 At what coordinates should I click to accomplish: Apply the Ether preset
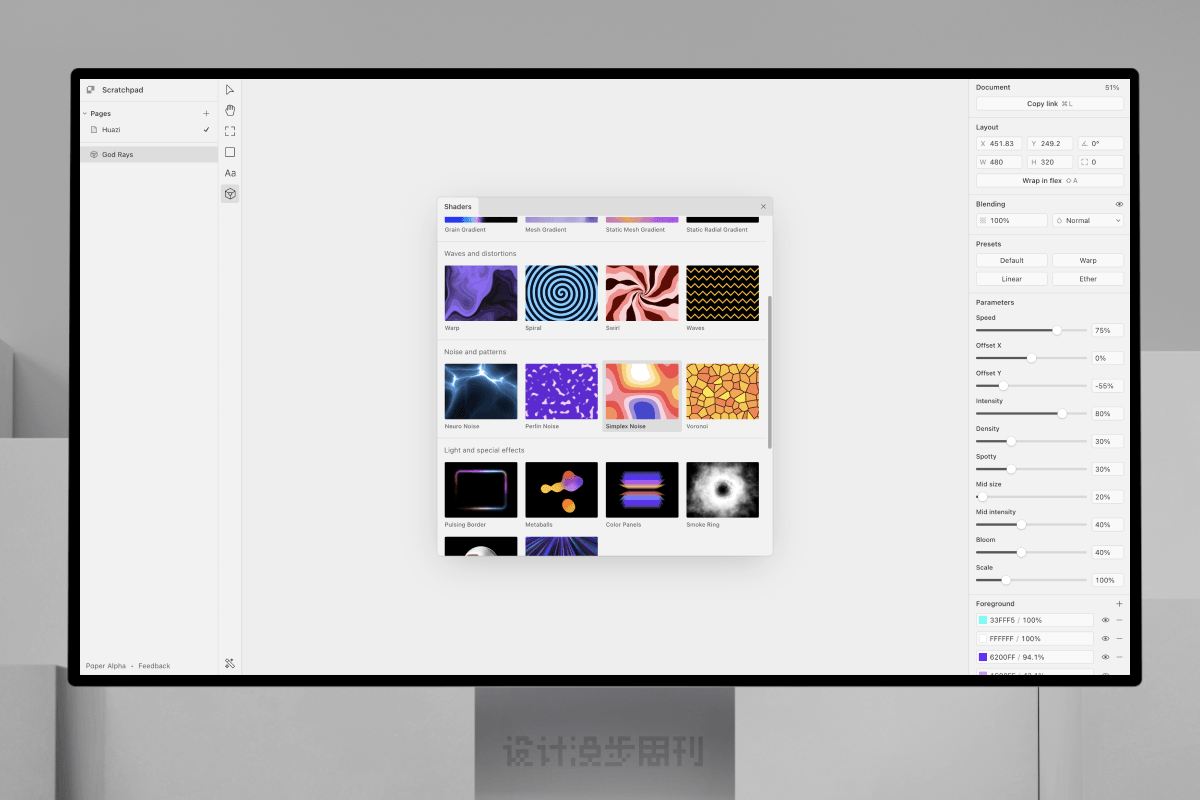click(x=1087, y=279)
